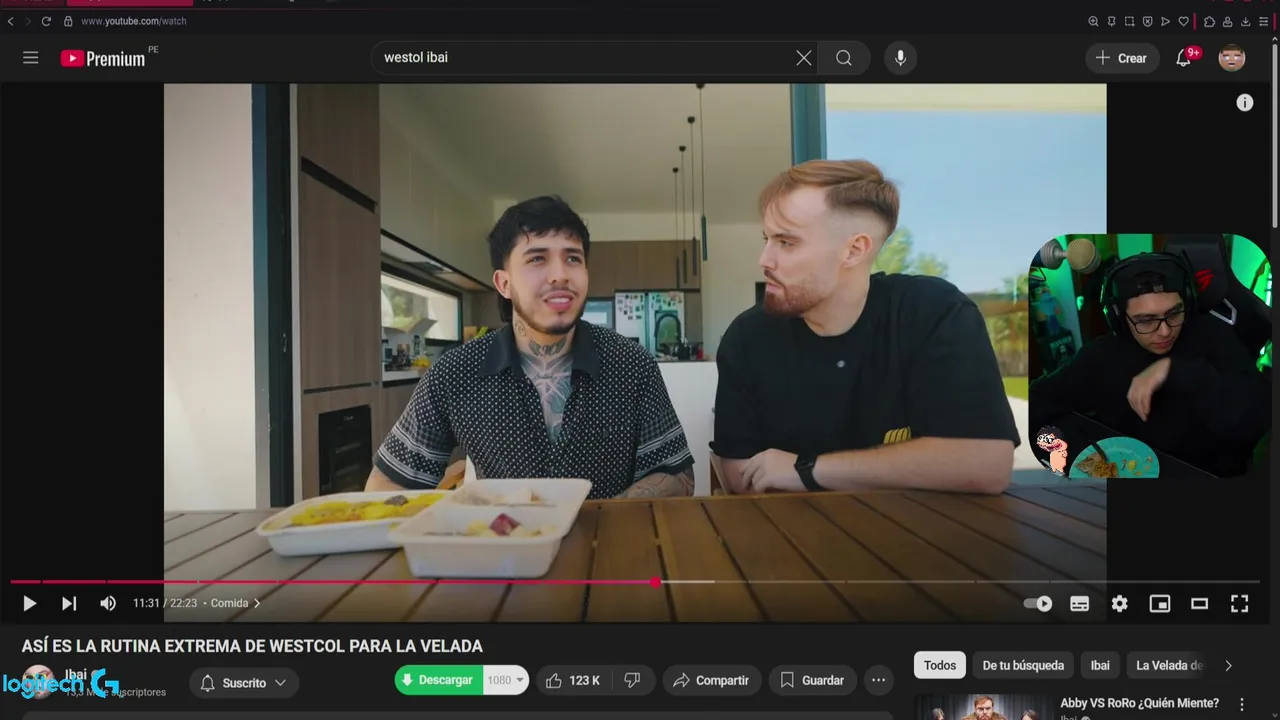Open the browser snapshot selection tool

[1129, 21]
